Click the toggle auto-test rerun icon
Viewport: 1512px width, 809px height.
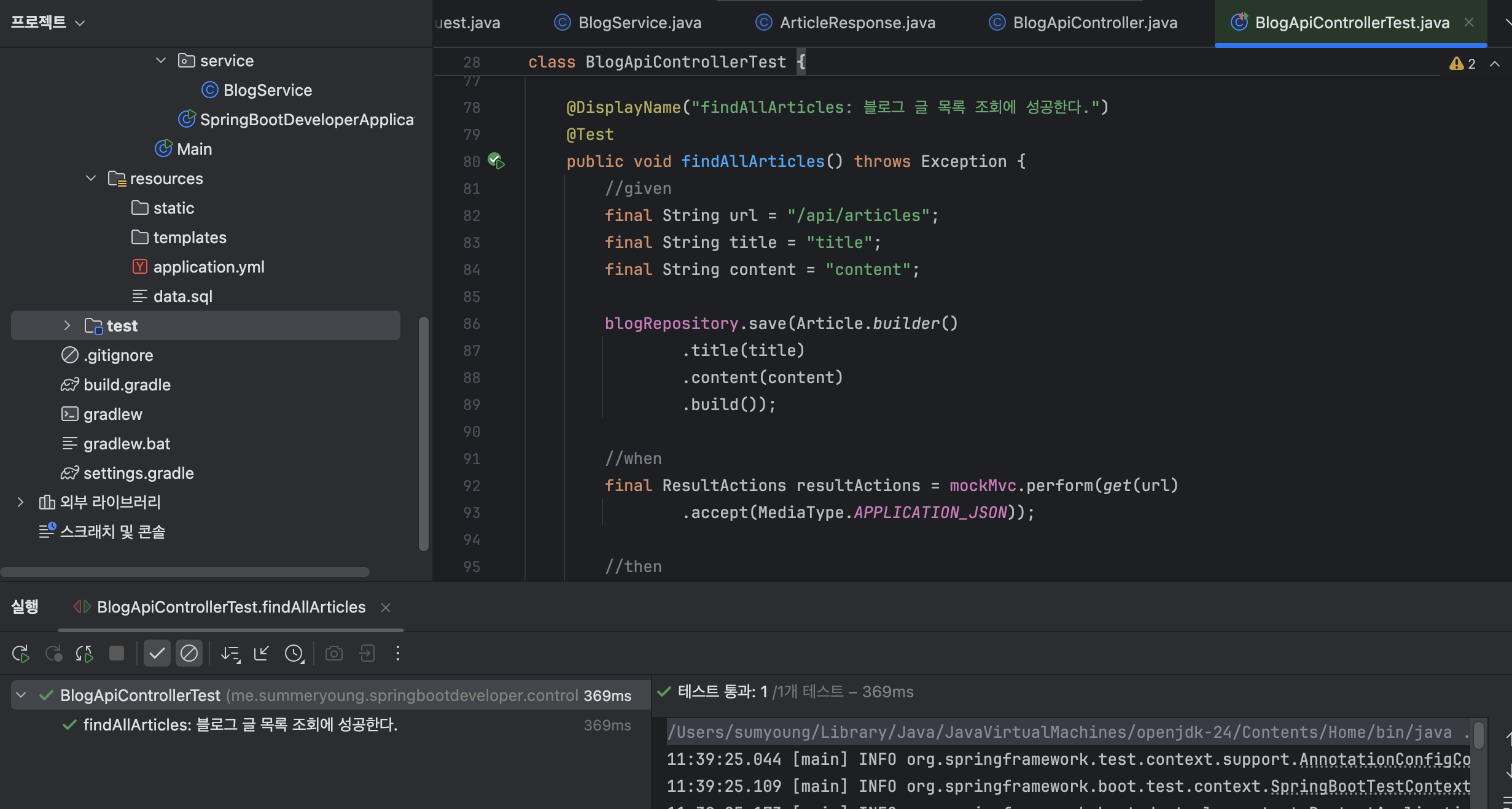(84, 654)
